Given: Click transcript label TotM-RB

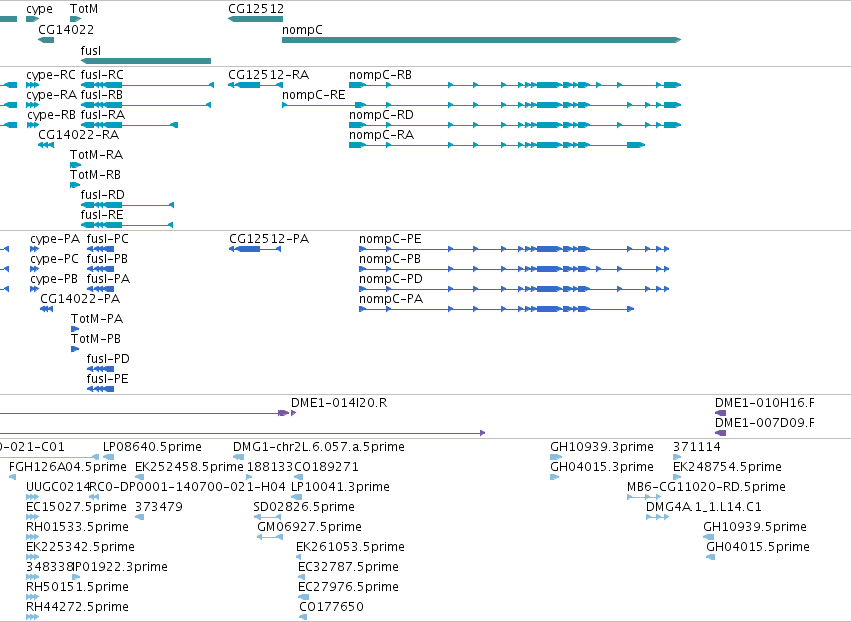Looking at the screenshot, I should pyautogui.click(x=96, y=175).
